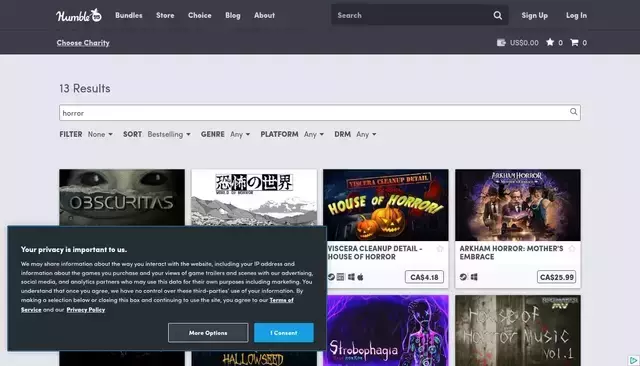The width and height of the screenshot is (640, 366).
Task: Open the wallet balance US$0.00
Action: tap(518, 42)
